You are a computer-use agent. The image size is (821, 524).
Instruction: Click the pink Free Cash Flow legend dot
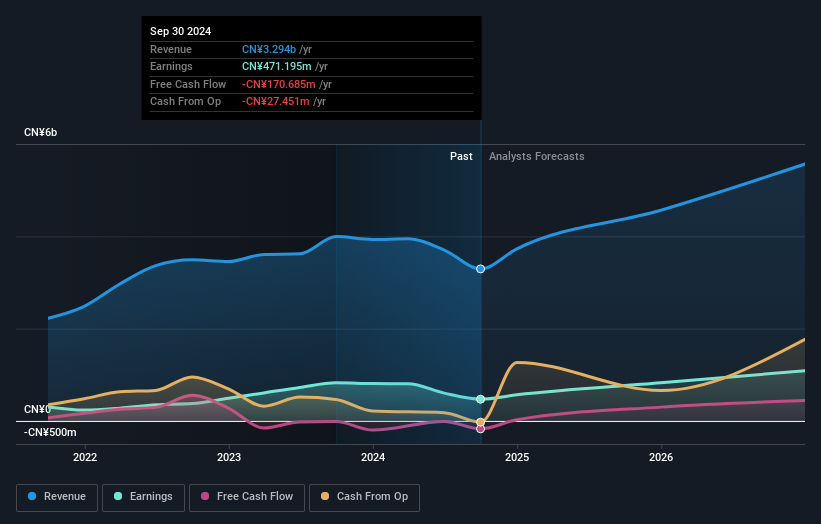(x=205, y=496)
